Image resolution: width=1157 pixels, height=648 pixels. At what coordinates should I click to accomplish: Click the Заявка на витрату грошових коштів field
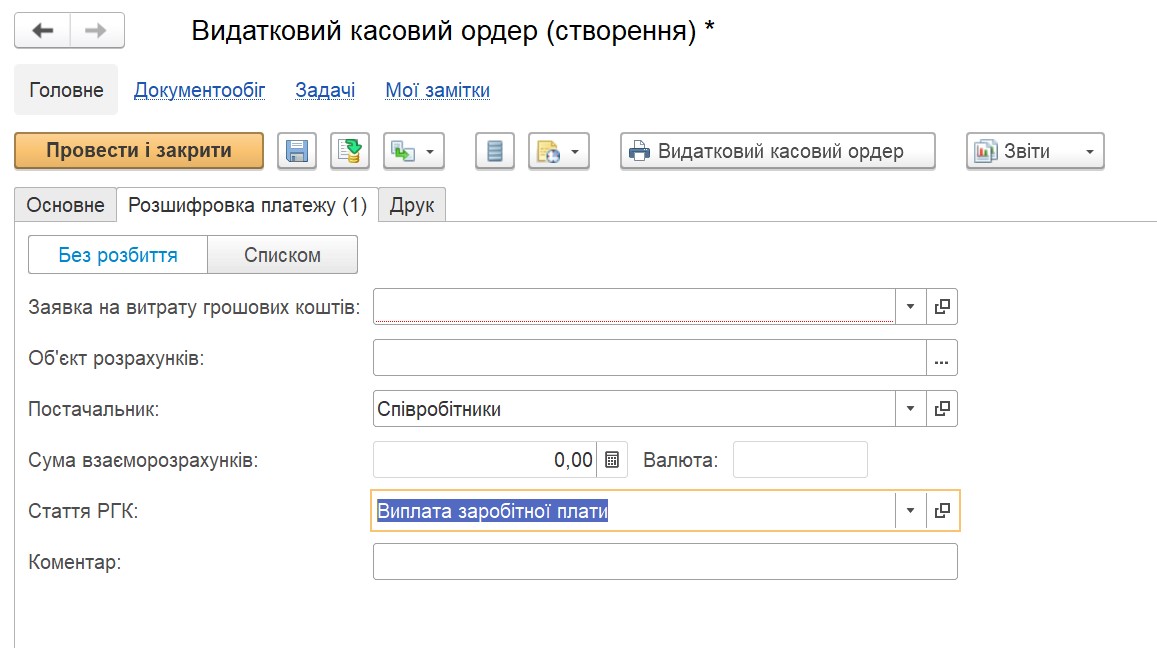(x=634, y=306)
